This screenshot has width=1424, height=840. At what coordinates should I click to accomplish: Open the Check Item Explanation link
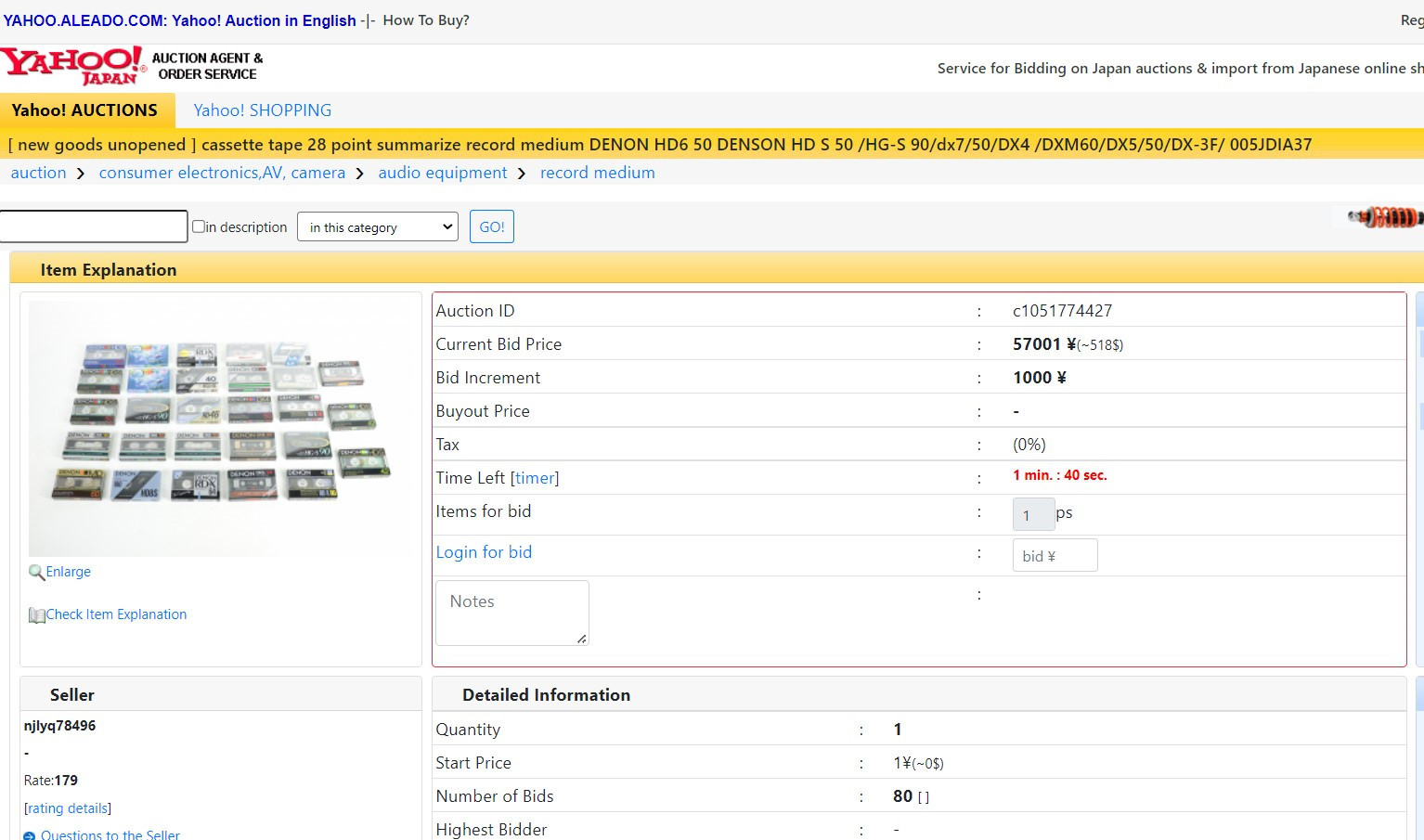[116, 614]
